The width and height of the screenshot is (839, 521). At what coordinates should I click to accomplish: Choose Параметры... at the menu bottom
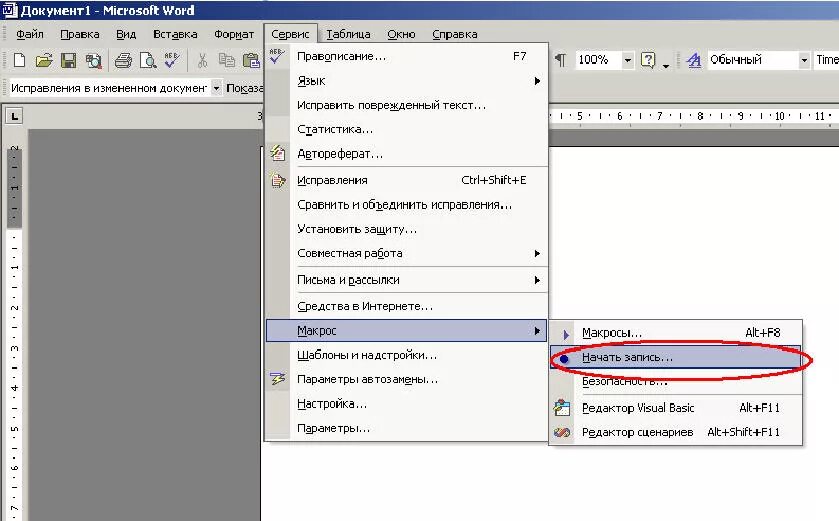[407, 428]
